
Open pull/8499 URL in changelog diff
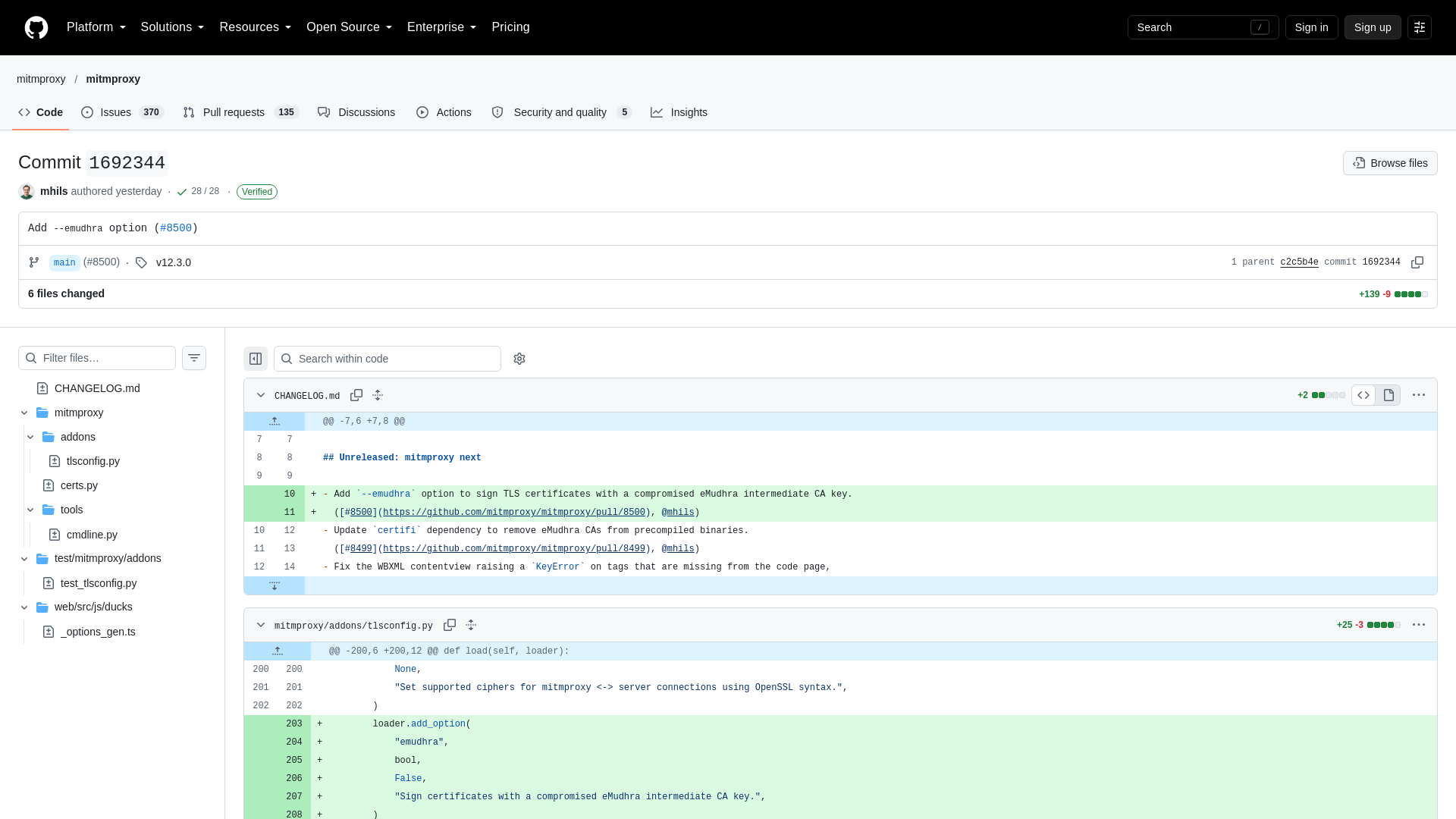point(514,549)
